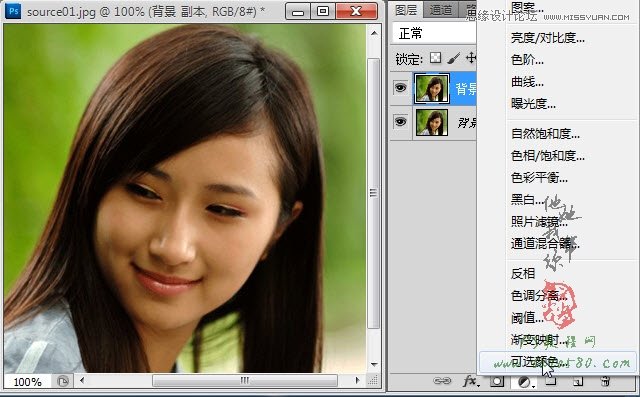640x397 pixels.
Task: Click the window resize grip corner
Action: 373,381
